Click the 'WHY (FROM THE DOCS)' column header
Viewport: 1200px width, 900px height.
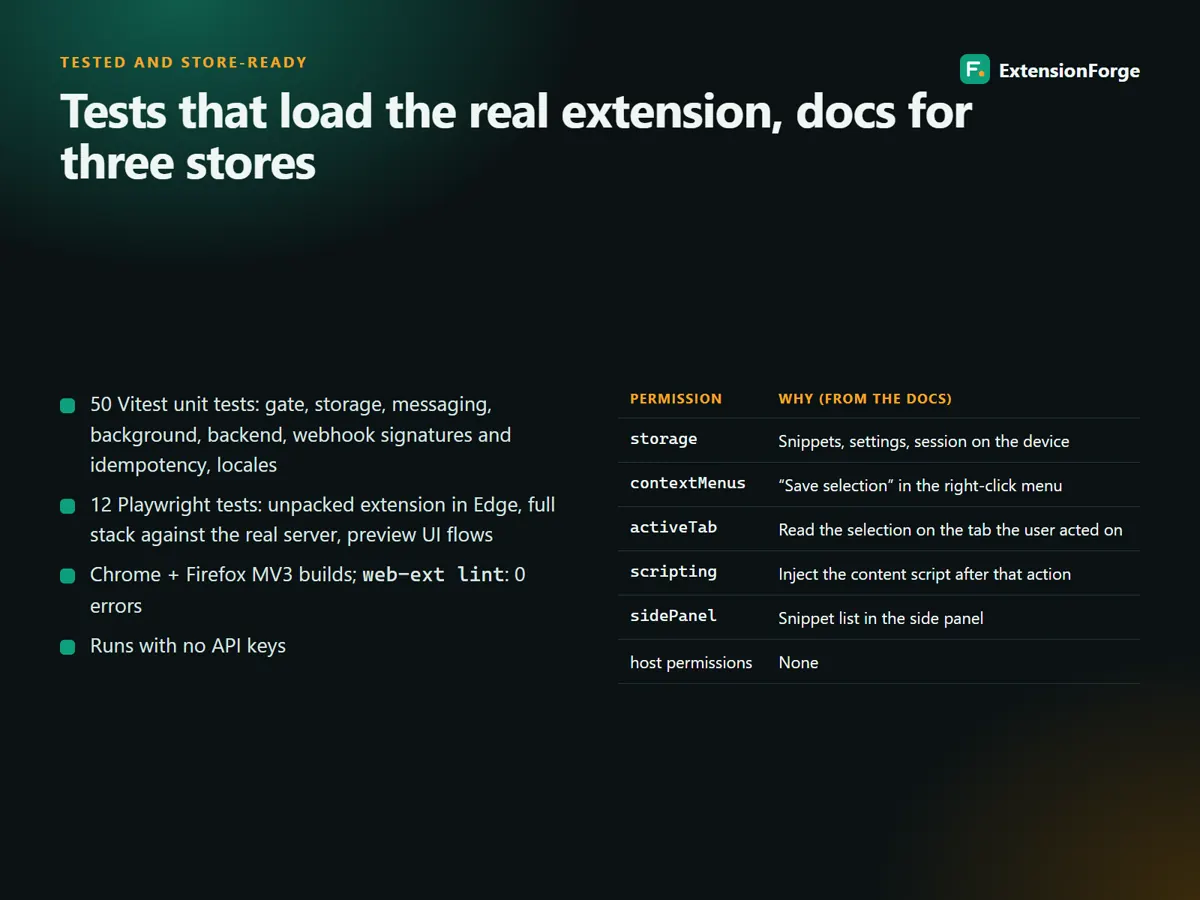pos(865,399)
